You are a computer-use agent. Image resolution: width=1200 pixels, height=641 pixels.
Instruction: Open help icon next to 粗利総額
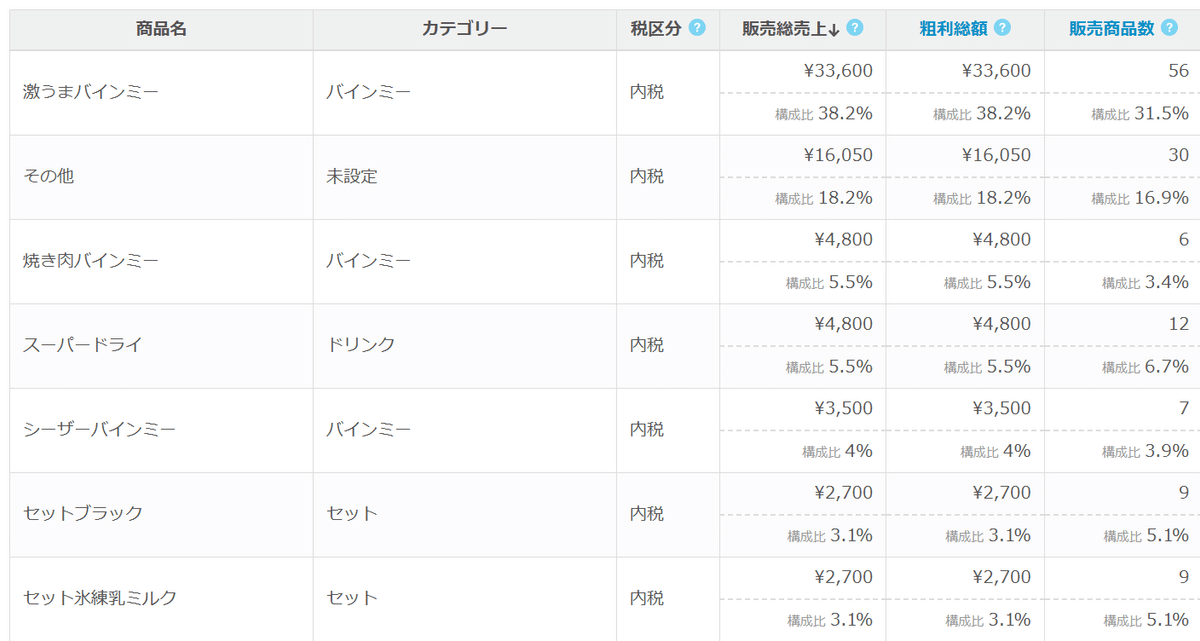point(1002,28)
